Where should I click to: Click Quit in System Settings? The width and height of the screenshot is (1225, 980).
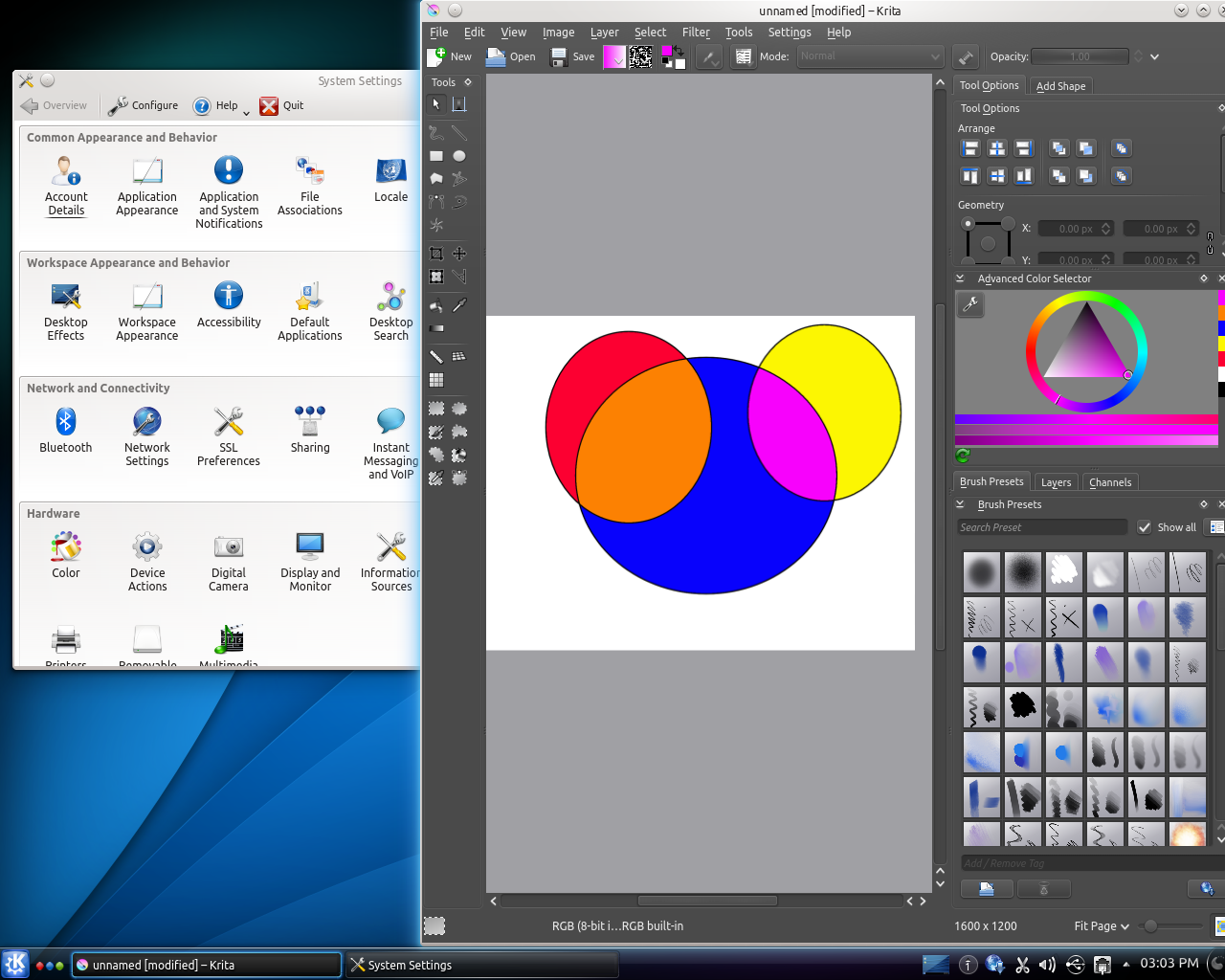(x=282, y=105)
